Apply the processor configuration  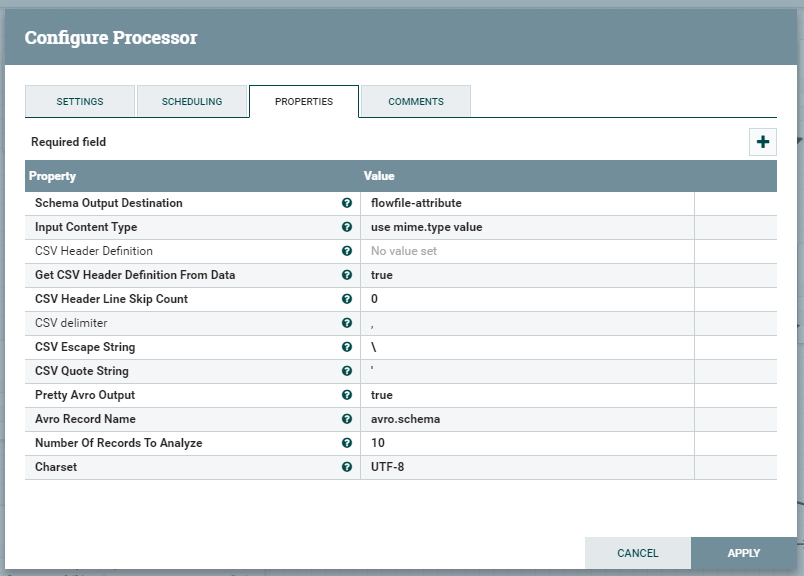[x=743, y=553]
